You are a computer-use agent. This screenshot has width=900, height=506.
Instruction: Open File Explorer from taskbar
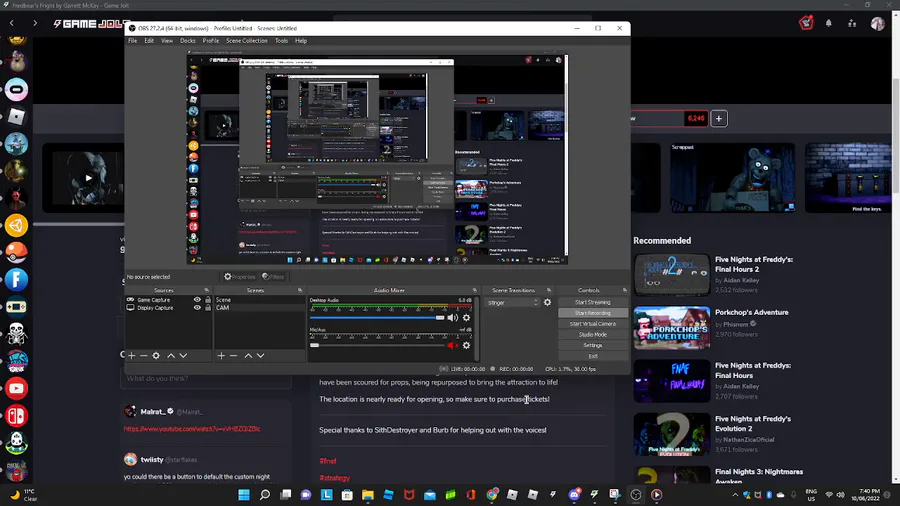(x=368, y=495)
